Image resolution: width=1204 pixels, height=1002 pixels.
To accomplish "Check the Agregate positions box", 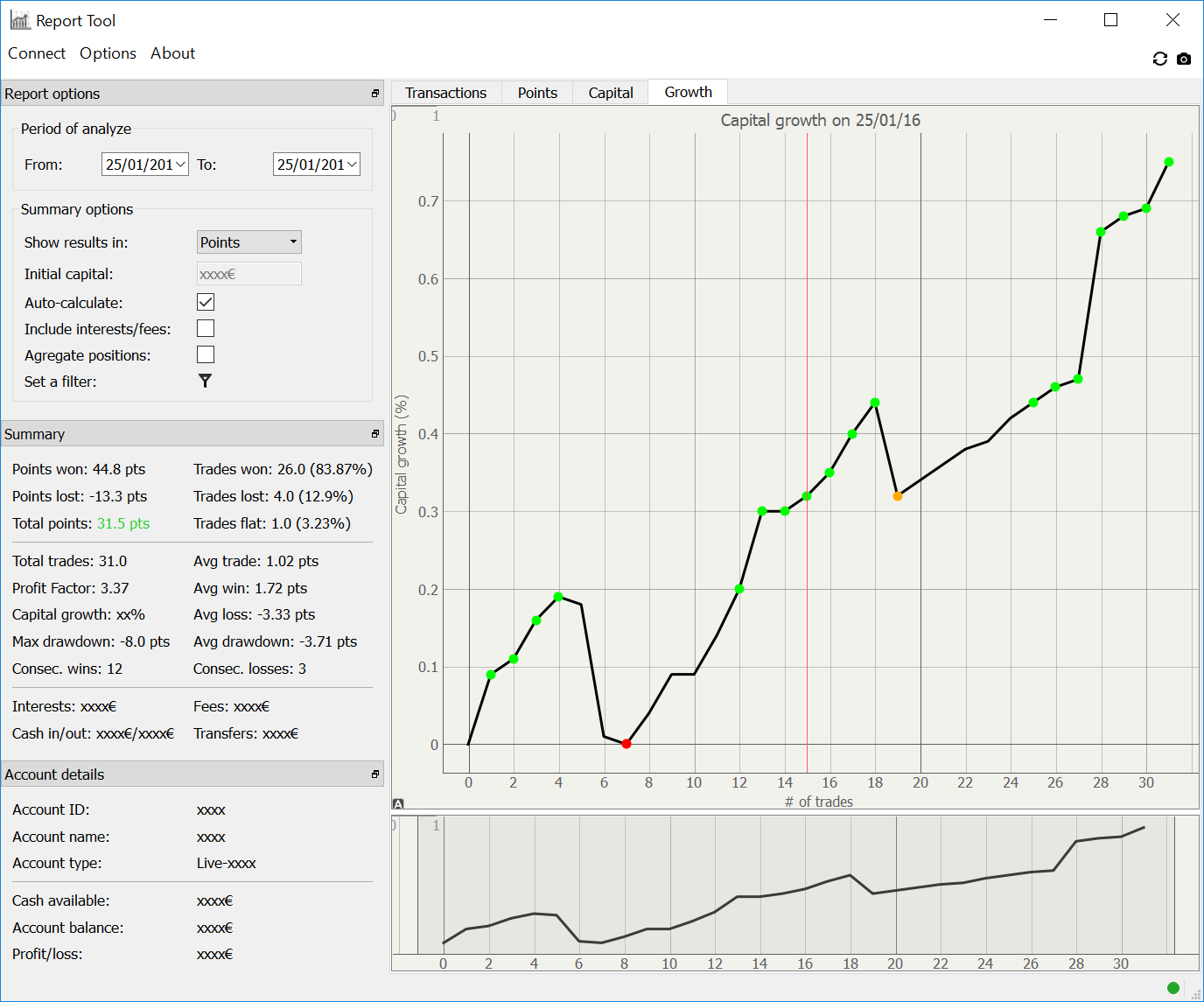I will coord(206,354).
